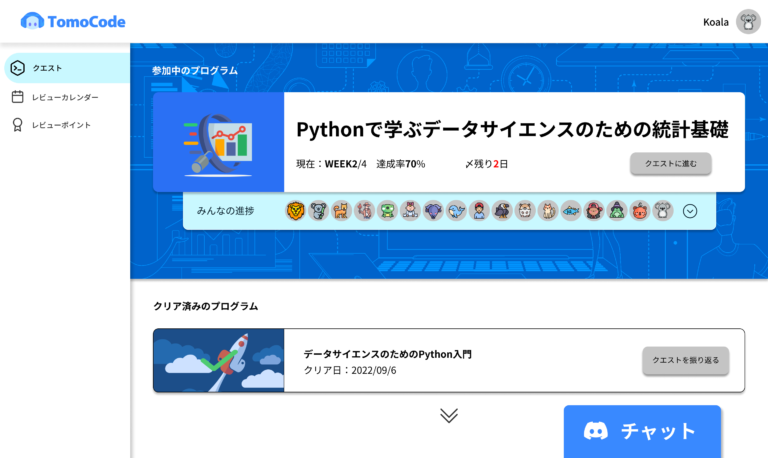Select the red bandana pirate avatar
The width and height of the screenshot is (768, 458).
click(594, 211)
